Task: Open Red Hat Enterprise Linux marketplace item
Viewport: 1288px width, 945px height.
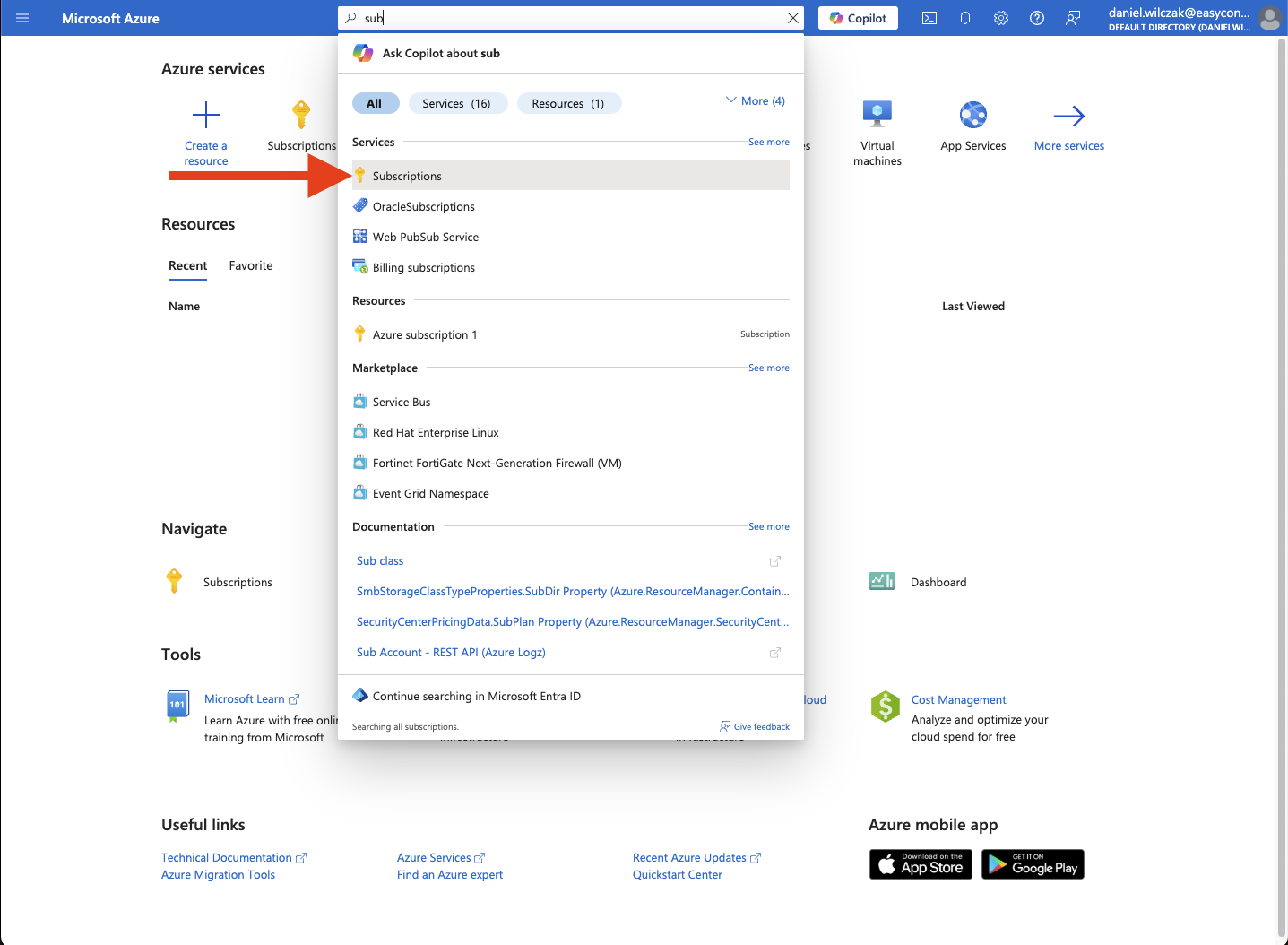Action: (x=571, y=432)
